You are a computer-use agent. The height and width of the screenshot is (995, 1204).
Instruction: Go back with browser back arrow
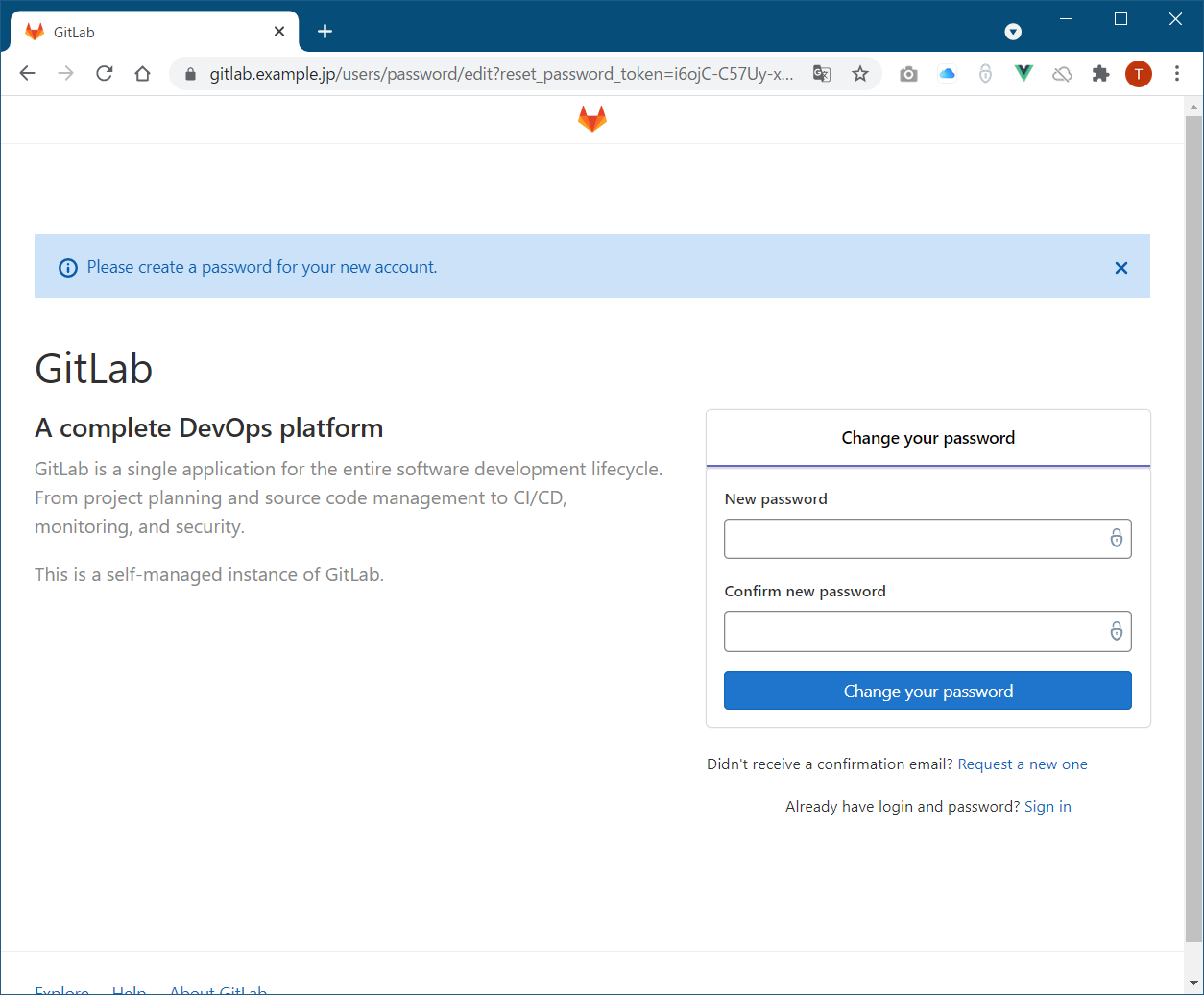(27, 74)
